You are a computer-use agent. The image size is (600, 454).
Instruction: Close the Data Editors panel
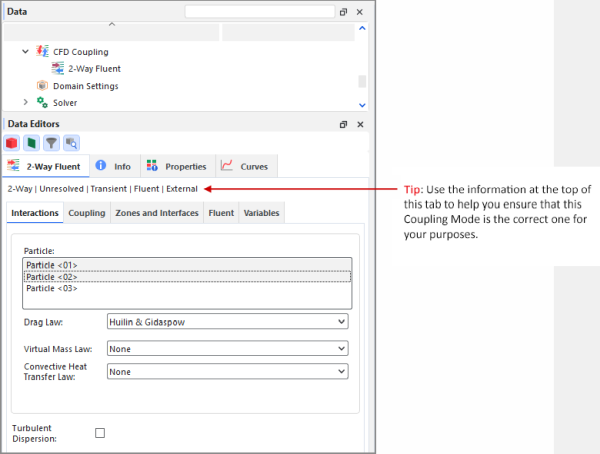tap(360, 124)
